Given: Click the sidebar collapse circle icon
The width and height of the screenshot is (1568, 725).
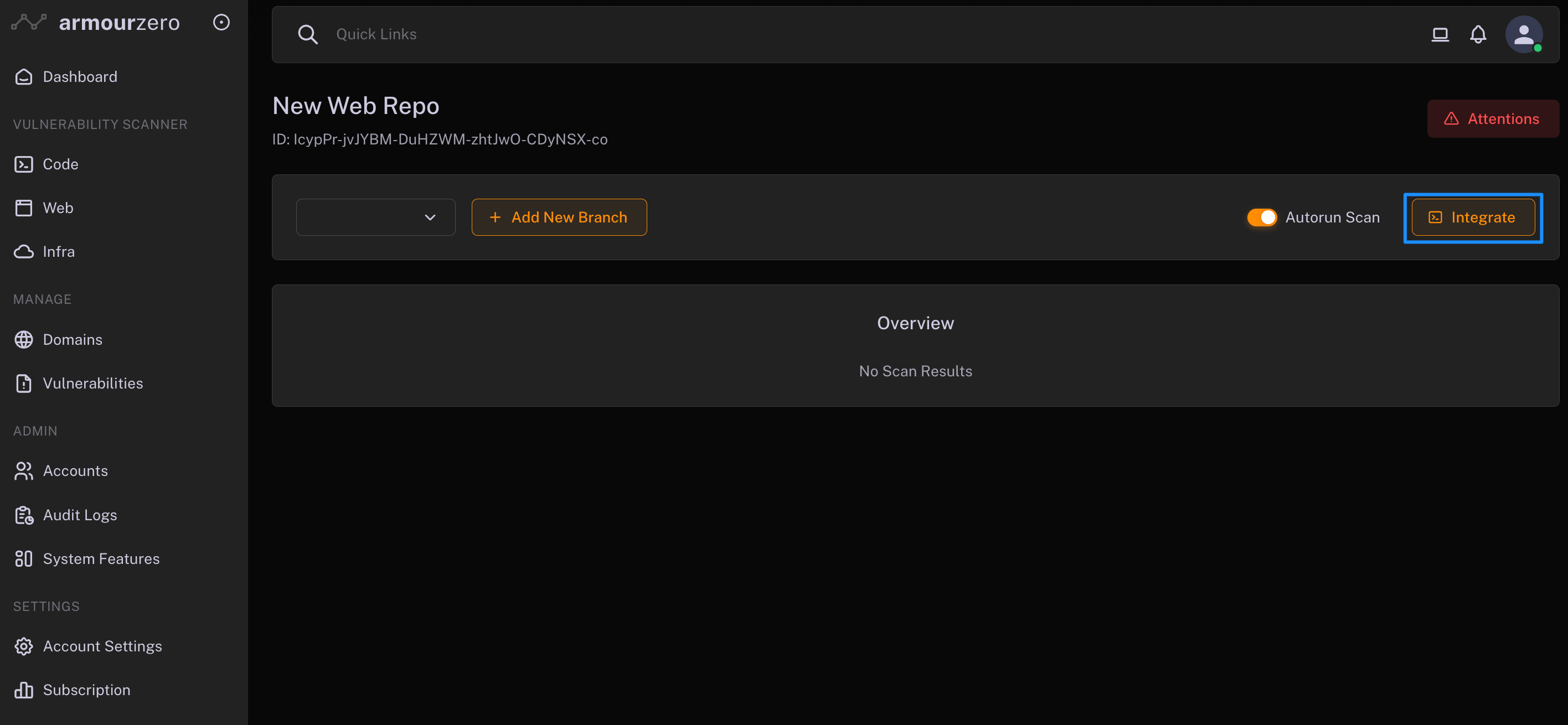Looking at the screenshot, I should tap(221, 23).
